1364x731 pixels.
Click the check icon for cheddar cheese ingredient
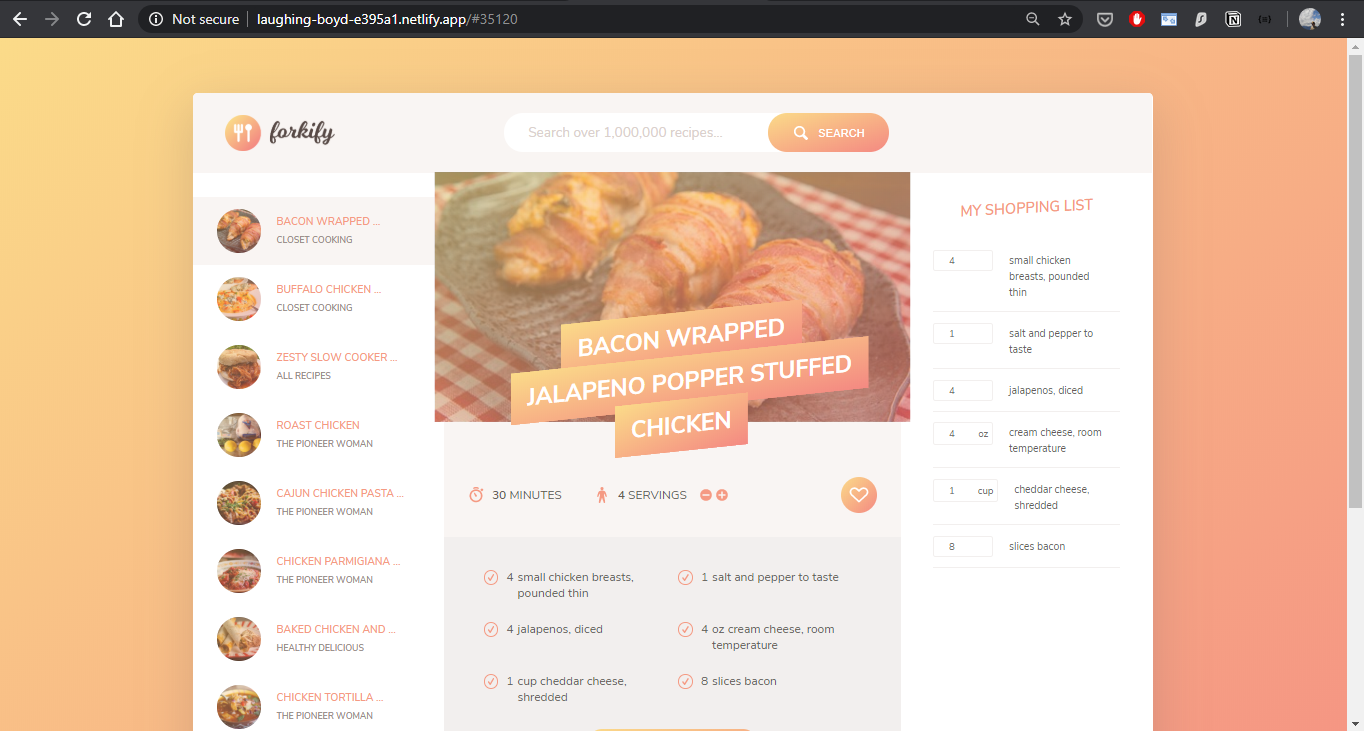coord(491,681)
